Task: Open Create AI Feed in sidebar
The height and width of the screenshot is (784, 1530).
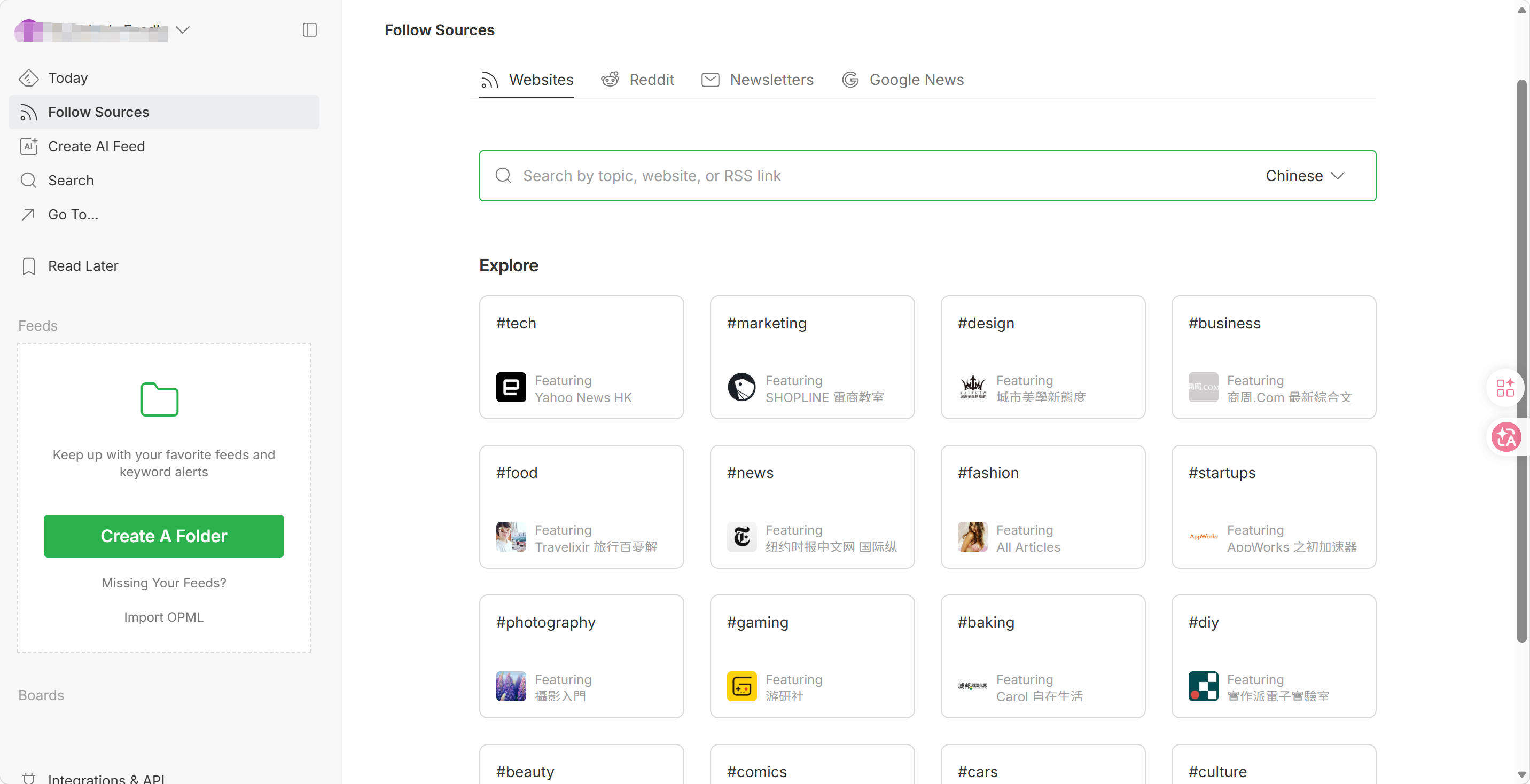Action: point(164,146)
